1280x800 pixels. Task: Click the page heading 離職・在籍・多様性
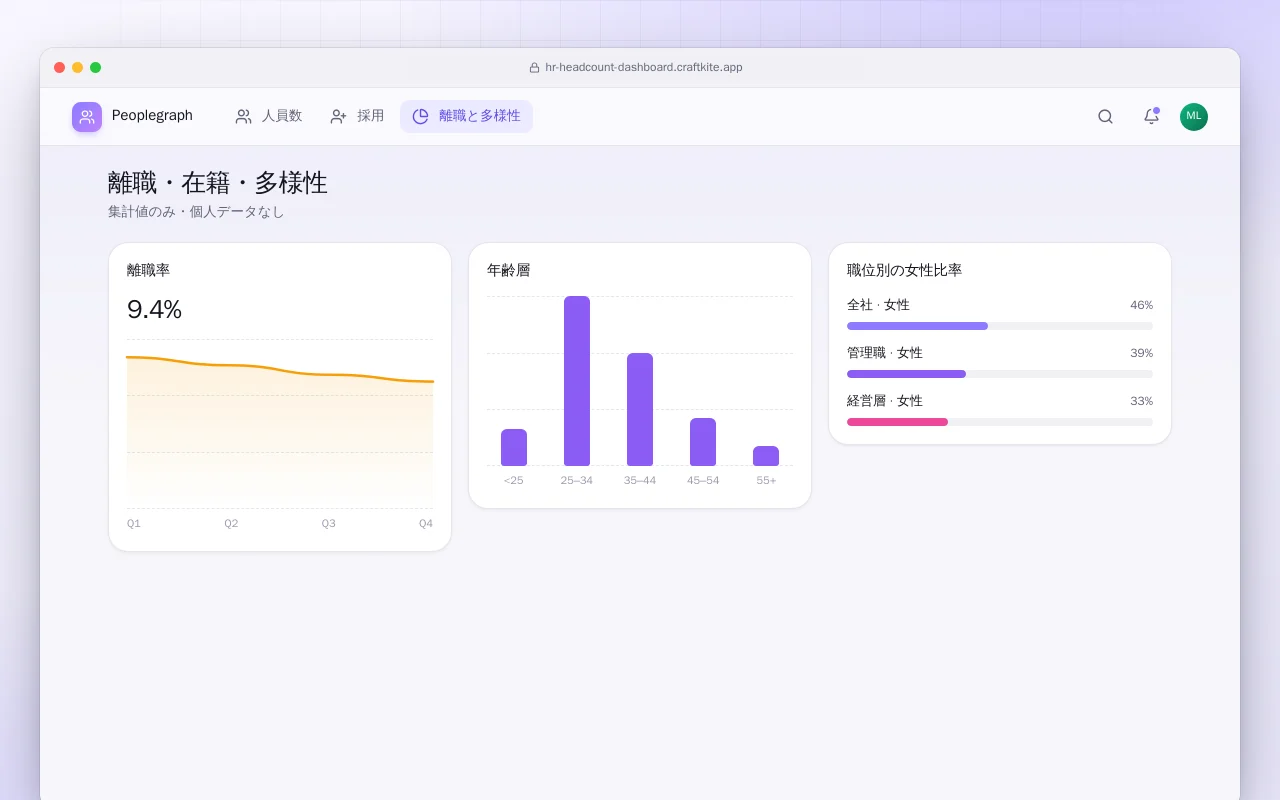pos(218,183)
